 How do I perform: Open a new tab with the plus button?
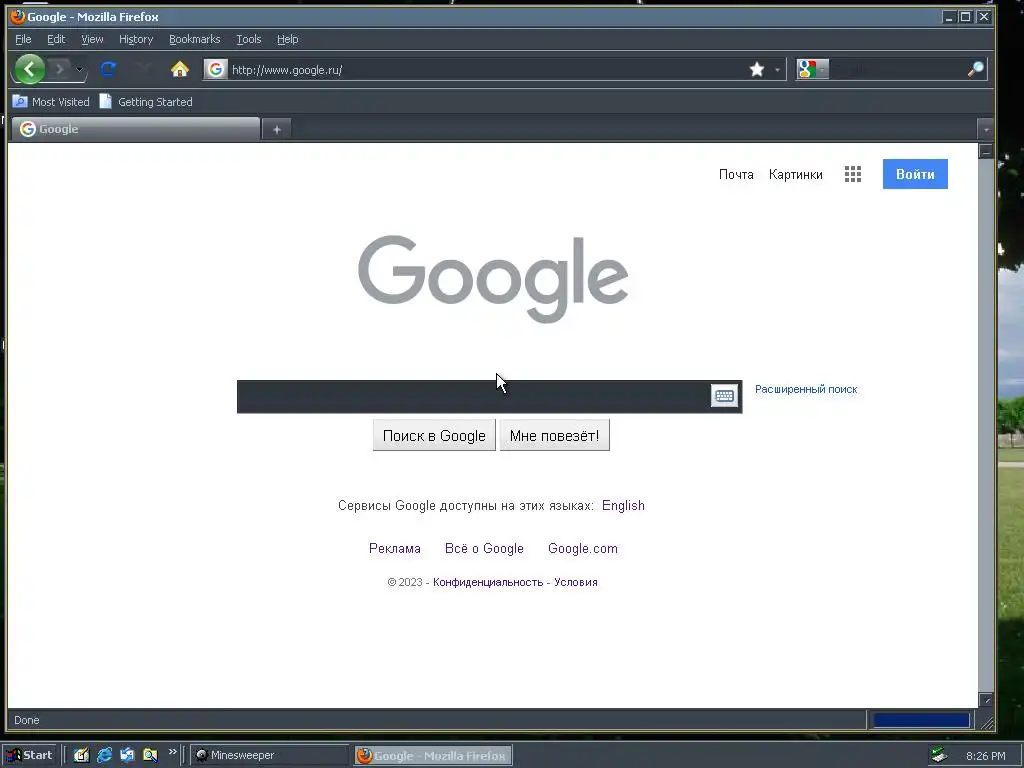[x=277, y=130]
